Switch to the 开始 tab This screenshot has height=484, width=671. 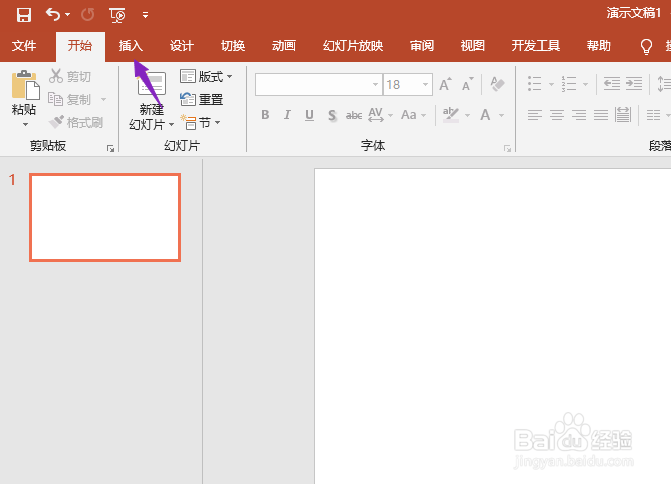click(80, 46)
